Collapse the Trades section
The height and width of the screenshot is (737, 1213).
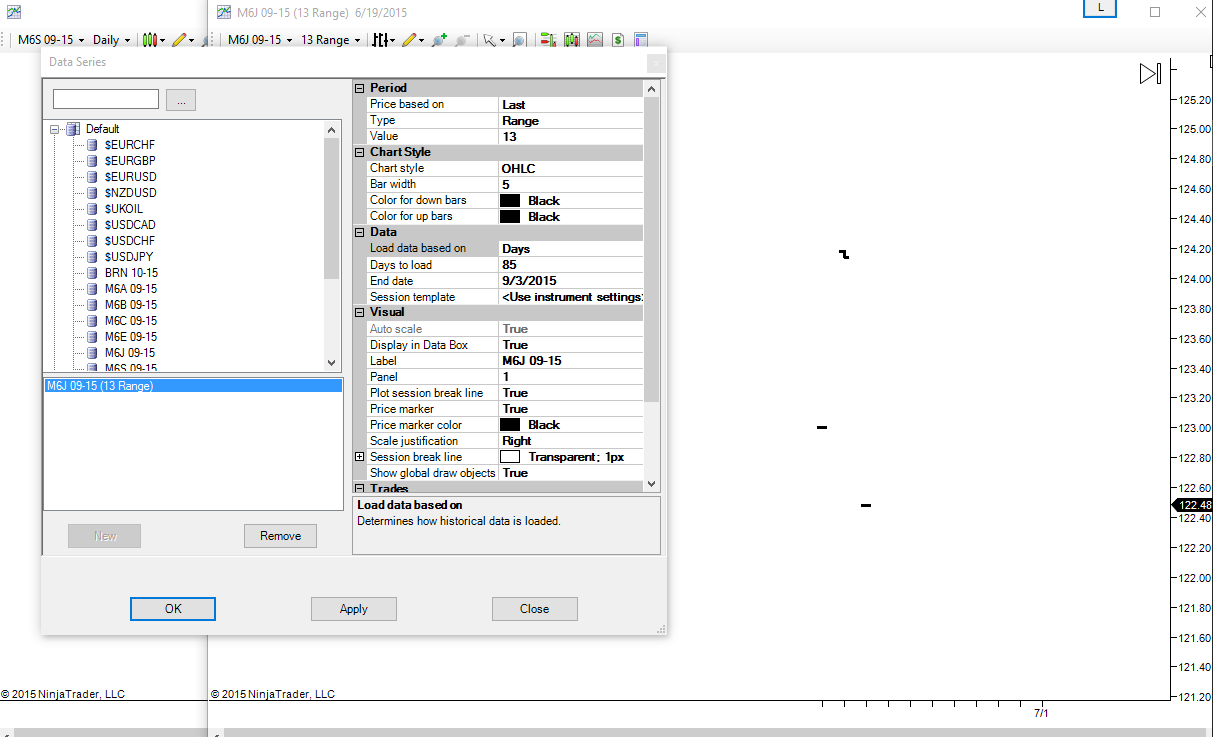pos(360,488)
